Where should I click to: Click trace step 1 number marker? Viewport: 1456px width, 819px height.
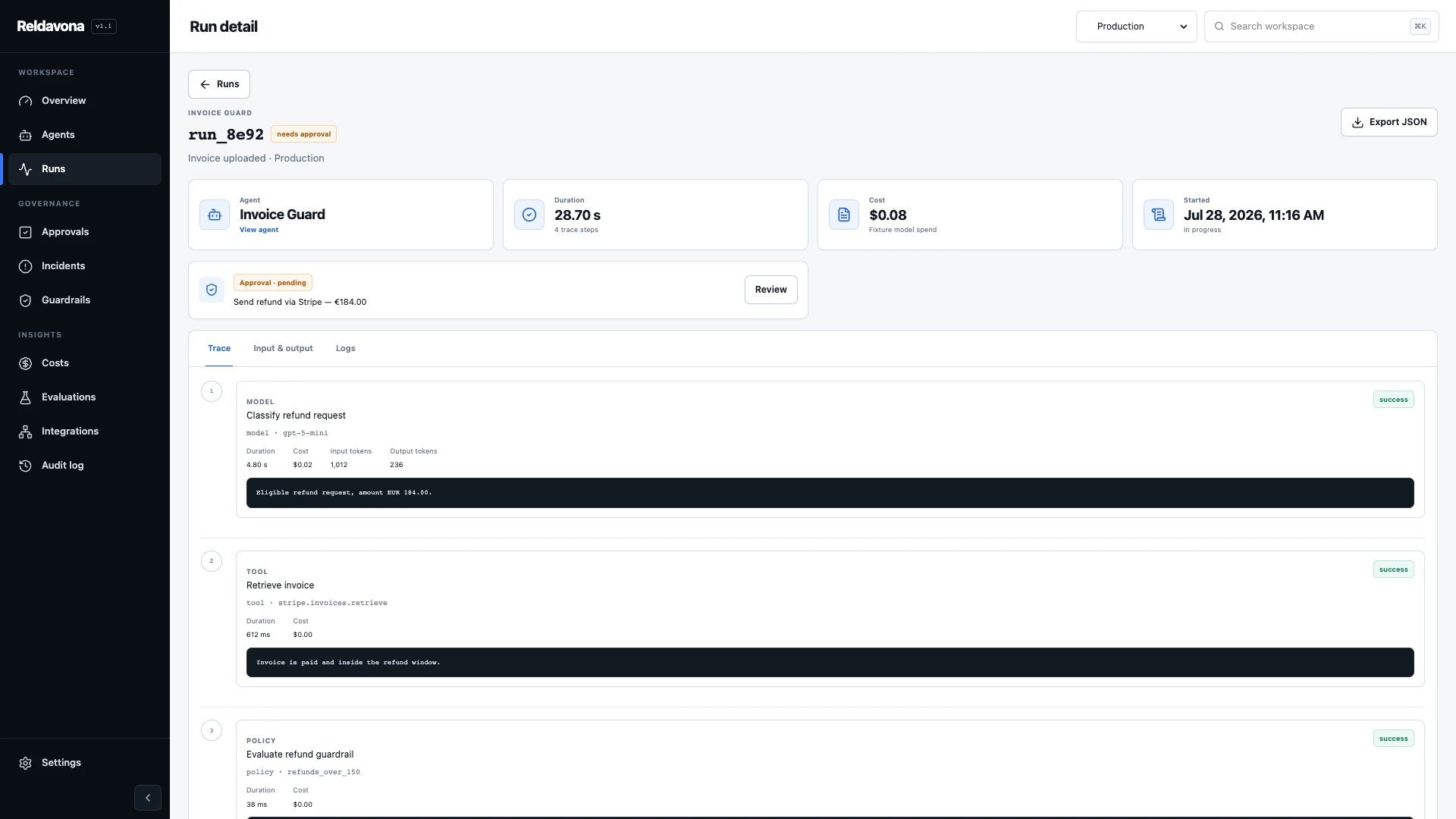[x=212, y=391]
